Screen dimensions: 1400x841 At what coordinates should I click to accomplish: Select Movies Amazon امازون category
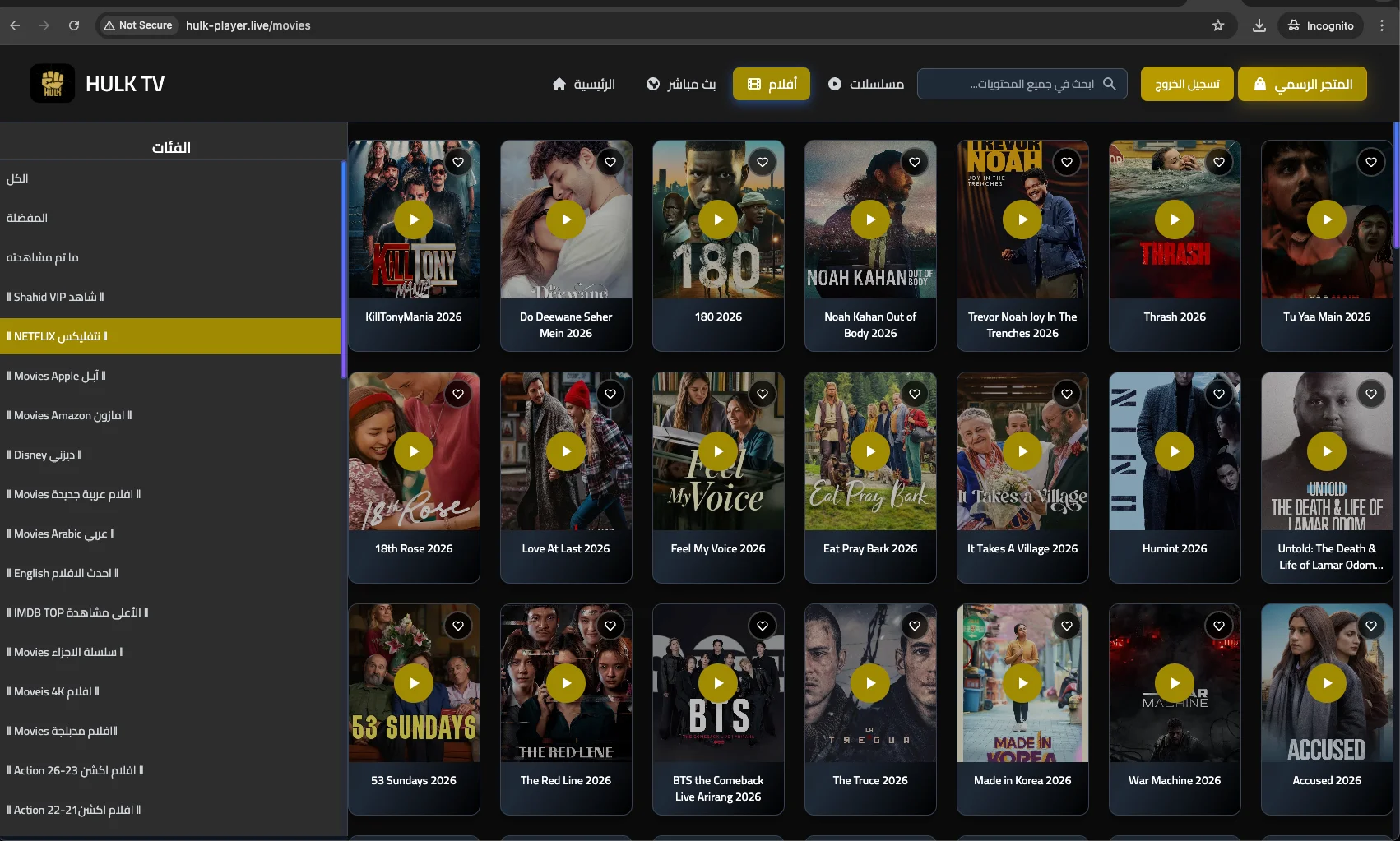(x=170, y=415)
